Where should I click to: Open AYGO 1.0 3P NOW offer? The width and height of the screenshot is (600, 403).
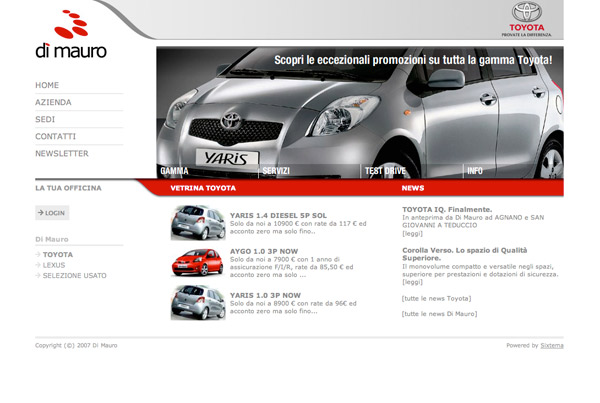[264, 251]
